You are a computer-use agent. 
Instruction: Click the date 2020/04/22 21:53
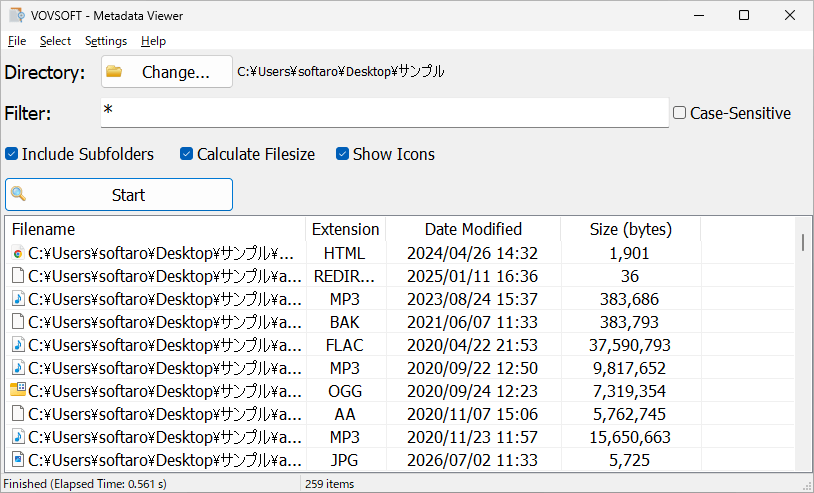pos(472,345)
